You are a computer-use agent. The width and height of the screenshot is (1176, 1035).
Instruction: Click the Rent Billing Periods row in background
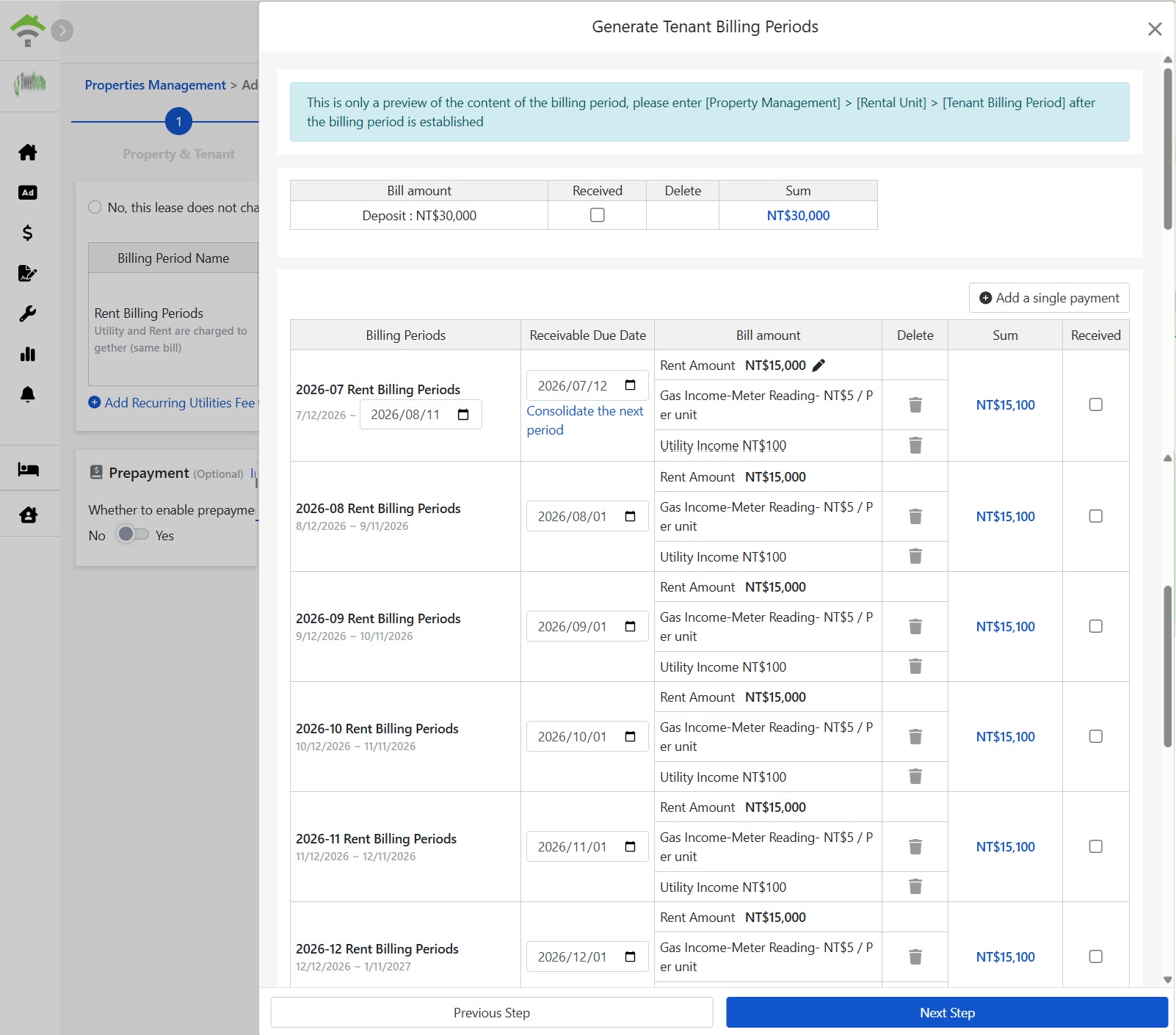tap(173, 330)
